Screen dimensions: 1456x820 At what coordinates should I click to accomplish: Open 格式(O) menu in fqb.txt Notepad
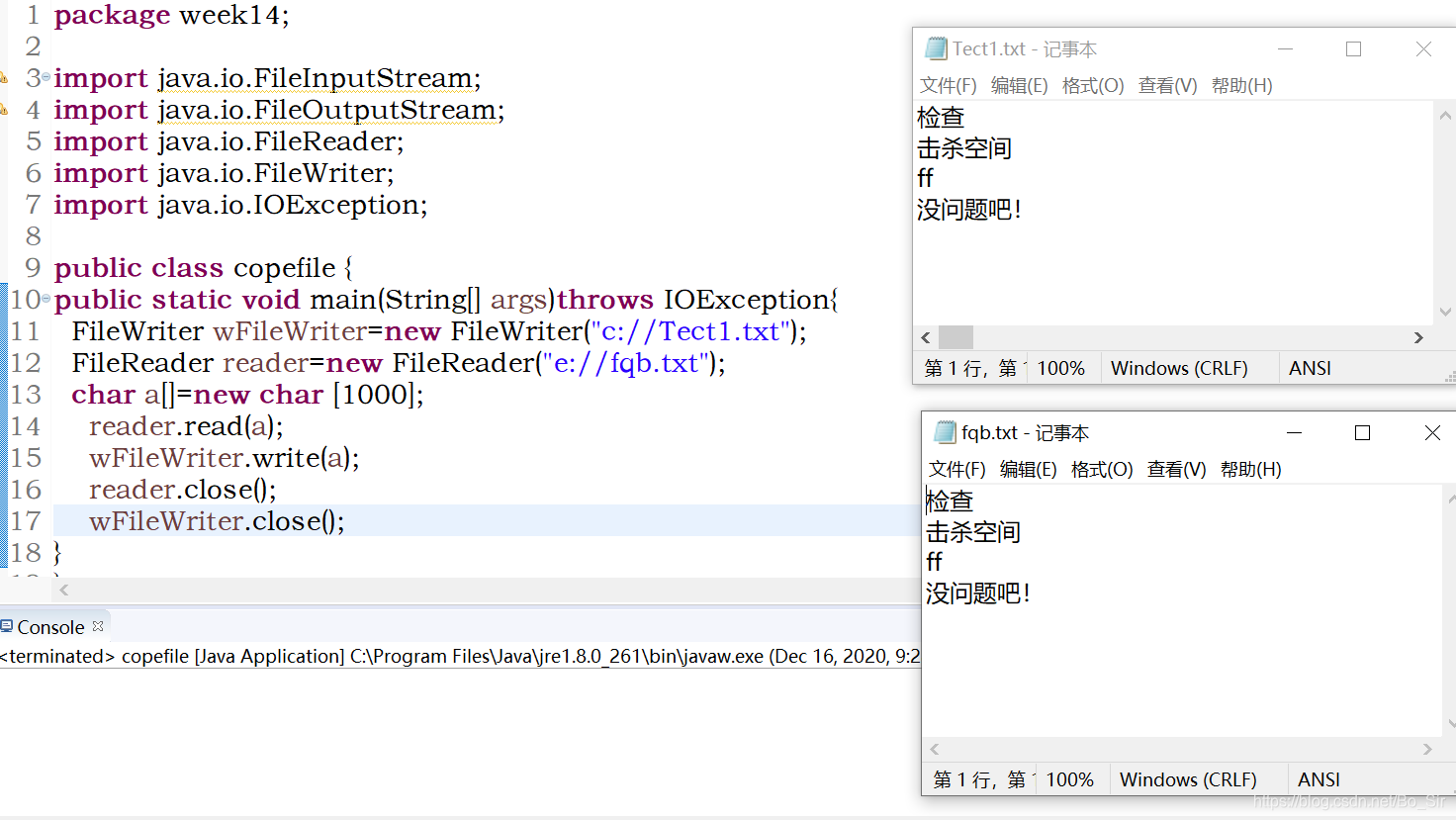[x=1102, y=469]
